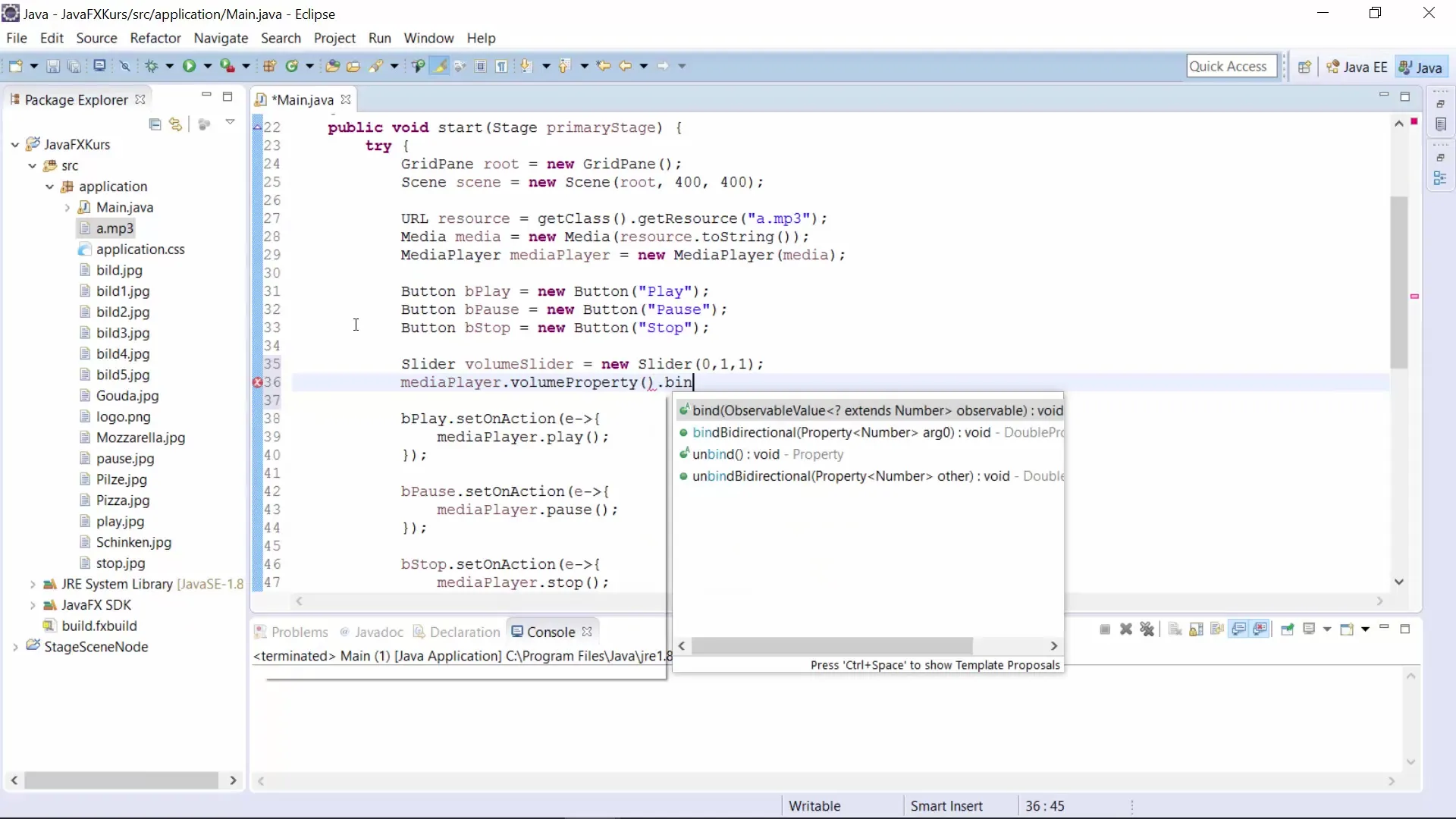Toggle Show Console on Standard Out
Viewport: 1456px width, 819px height.
[1239, 629]
